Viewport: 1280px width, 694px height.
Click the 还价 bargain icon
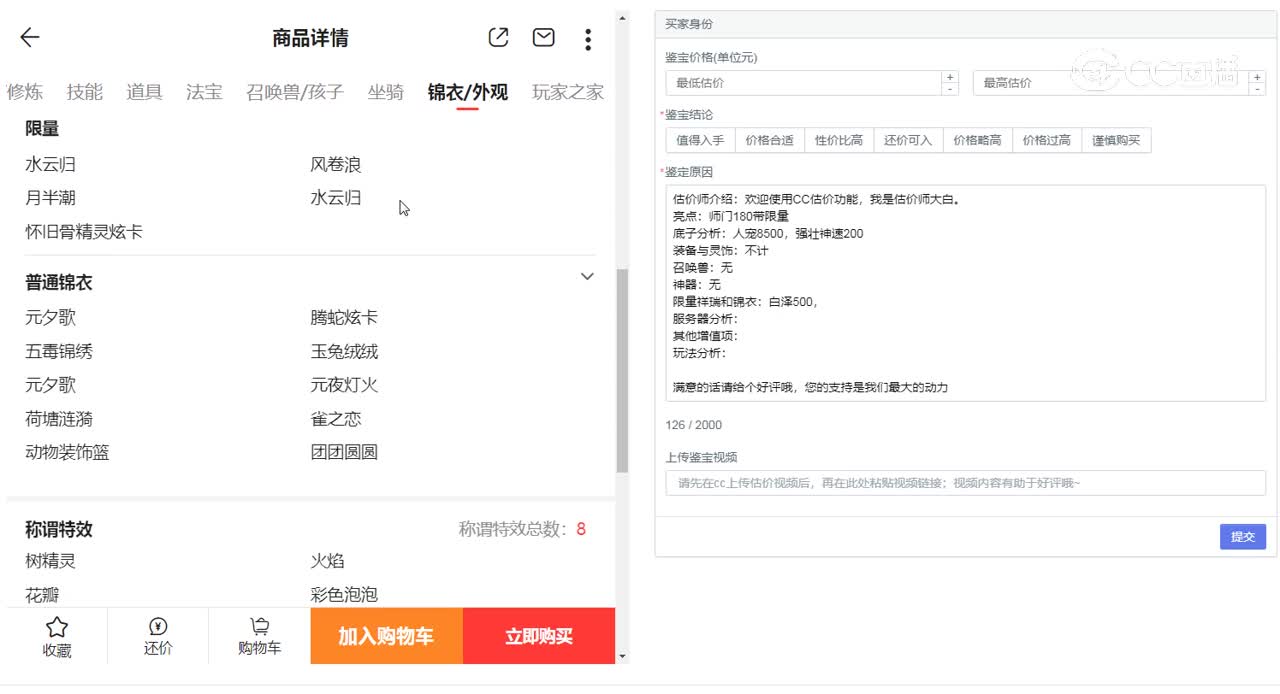point(157,635)
